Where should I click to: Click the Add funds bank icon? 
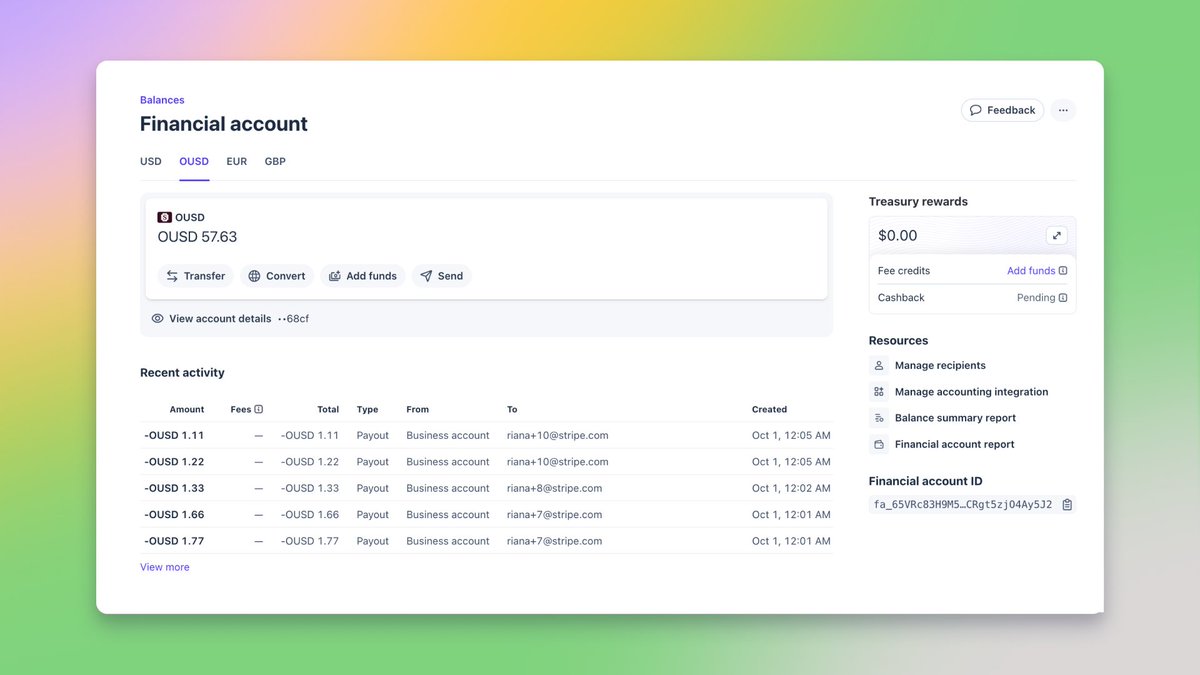point(335,276)
